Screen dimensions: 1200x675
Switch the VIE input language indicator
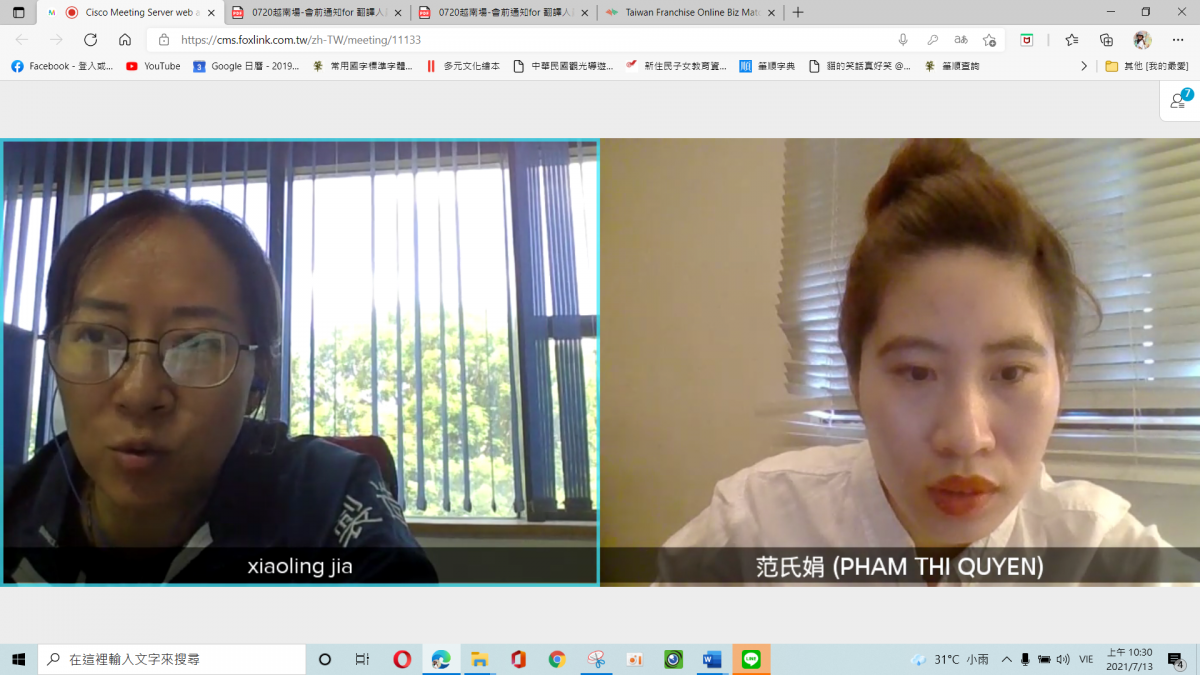pos(1087,660)
